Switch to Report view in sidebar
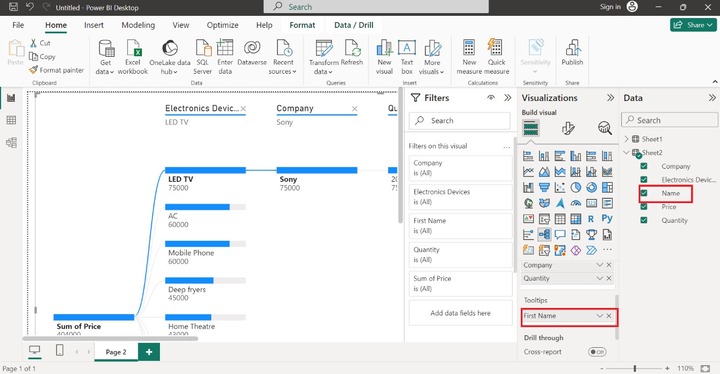The image size is (720, 374). pyautogui.click(x=11, y=98)
